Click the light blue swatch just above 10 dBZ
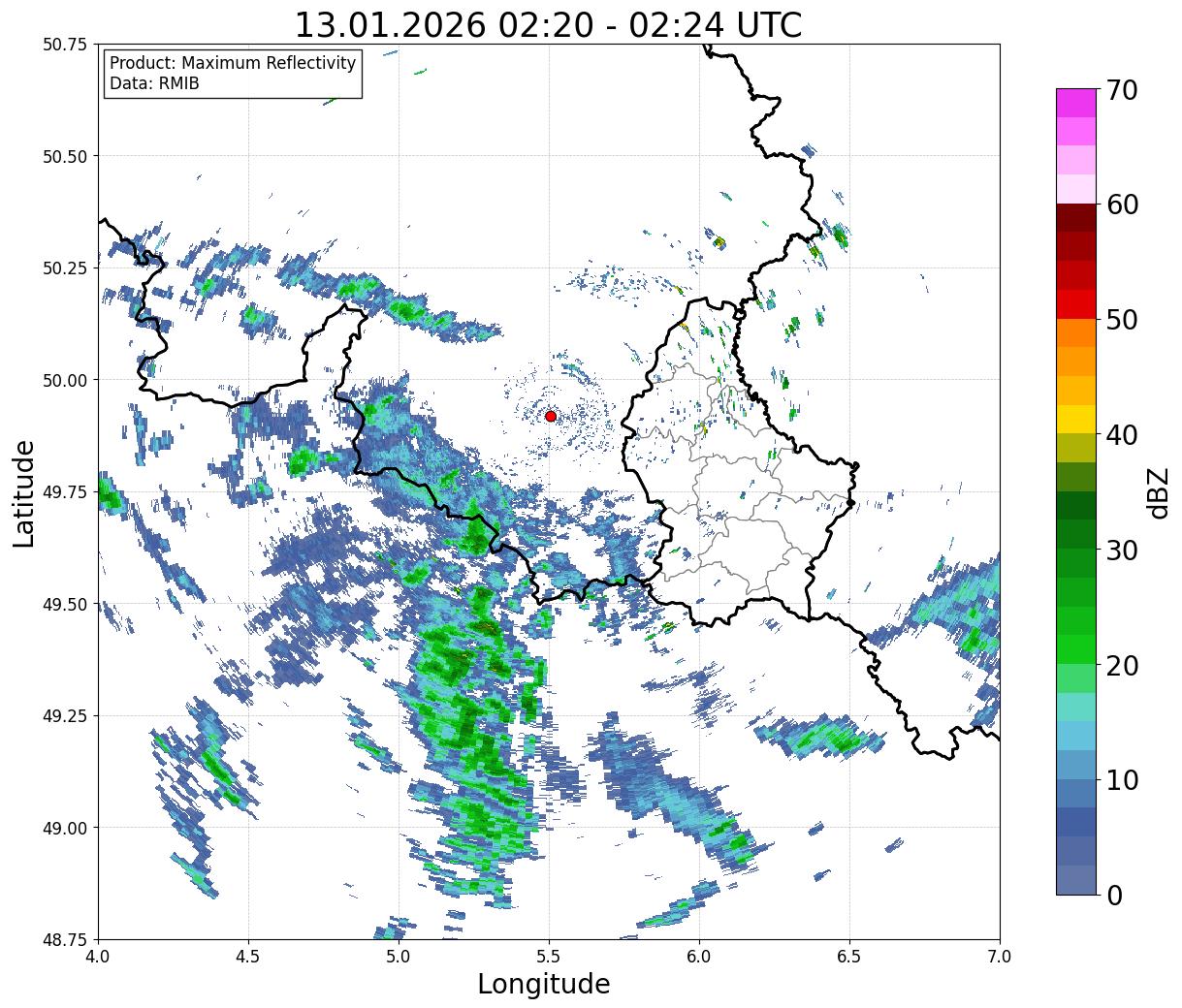 click(1076, 764)
